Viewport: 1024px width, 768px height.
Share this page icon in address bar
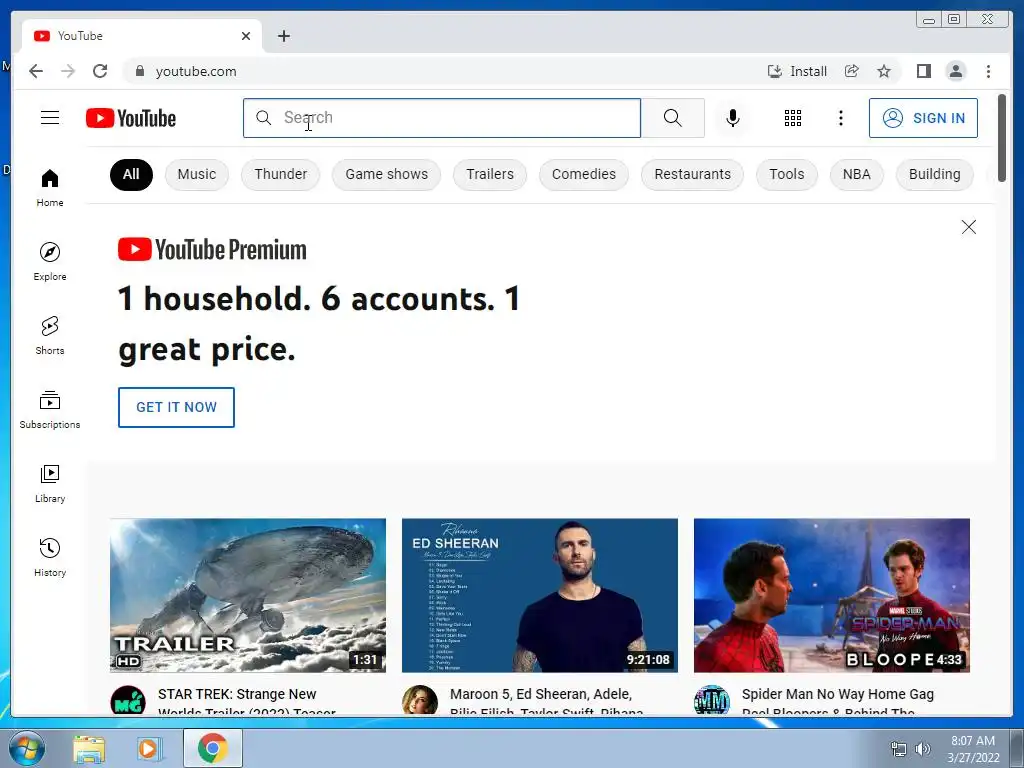coord(852,71)
